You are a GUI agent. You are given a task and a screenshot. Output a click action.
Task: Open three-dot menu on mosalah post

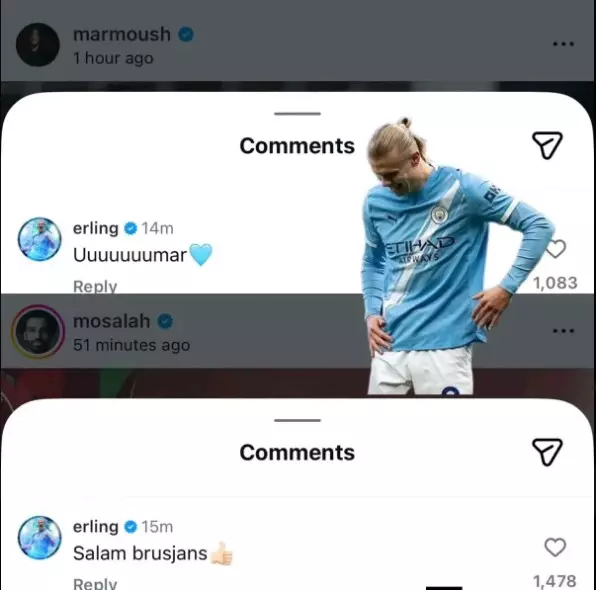(x=563, y=331)
